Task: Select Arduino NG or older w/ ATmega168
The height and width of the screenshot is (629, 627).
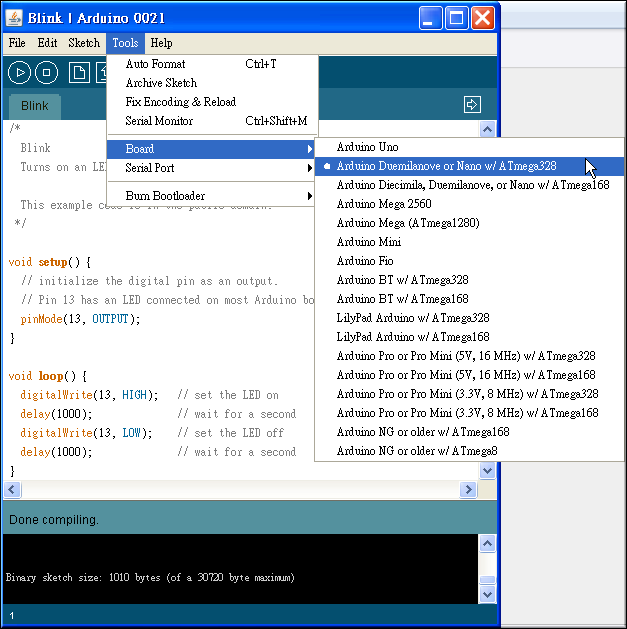Action: click(469, 432)
